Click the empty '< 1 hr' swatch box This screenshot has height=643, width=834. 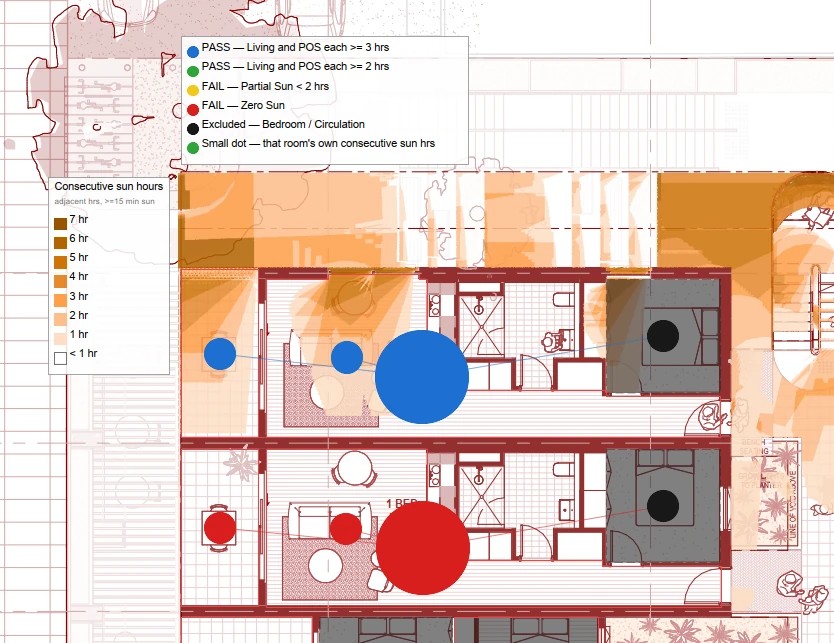[x=60, y=358]
